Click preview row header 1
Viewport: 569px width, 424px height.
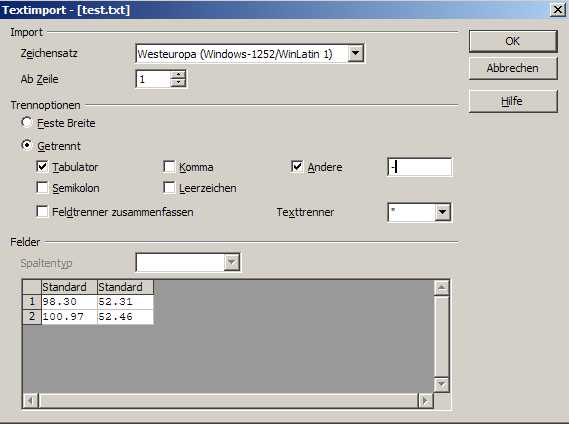click(x=32, y=302)
